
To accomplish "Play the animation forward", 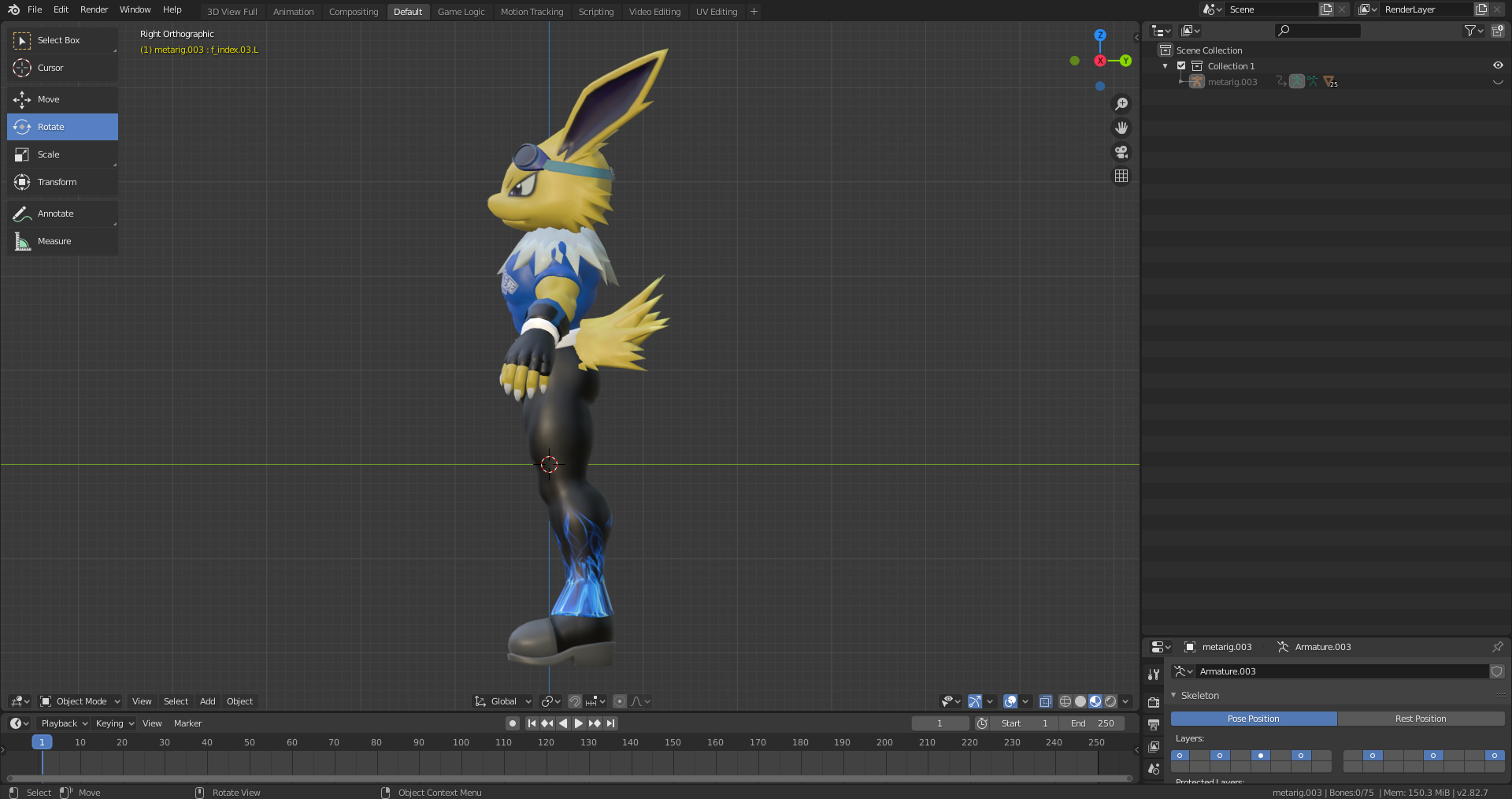I will [579, 723].
